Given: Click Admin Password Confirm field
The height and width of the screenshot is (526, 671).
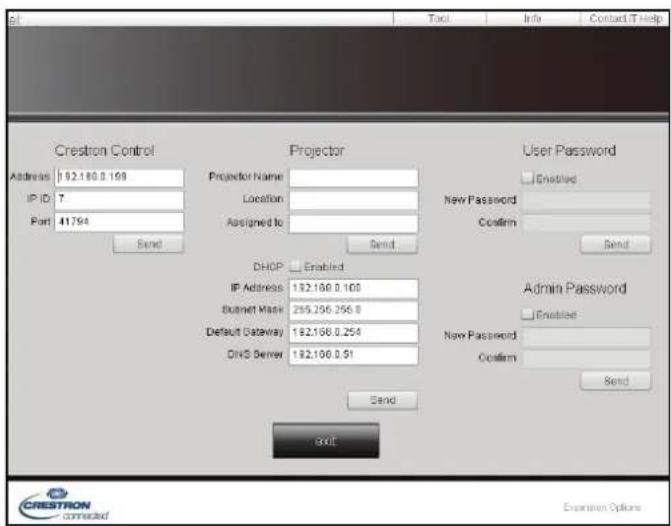Looking at the screenshot, I should [586, 358].
